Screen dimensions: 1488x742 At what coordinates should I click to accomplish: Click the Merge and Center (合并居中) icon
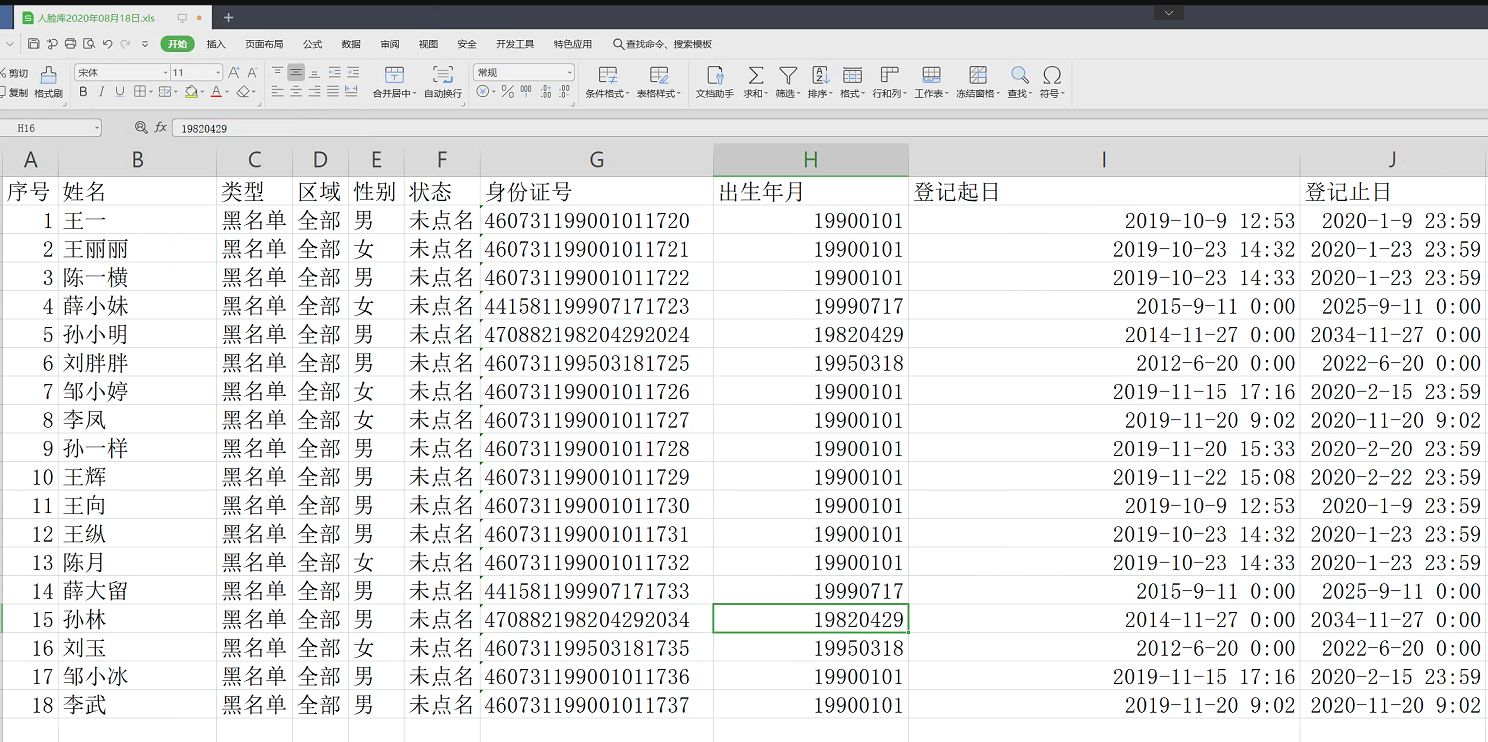(394, 76)
